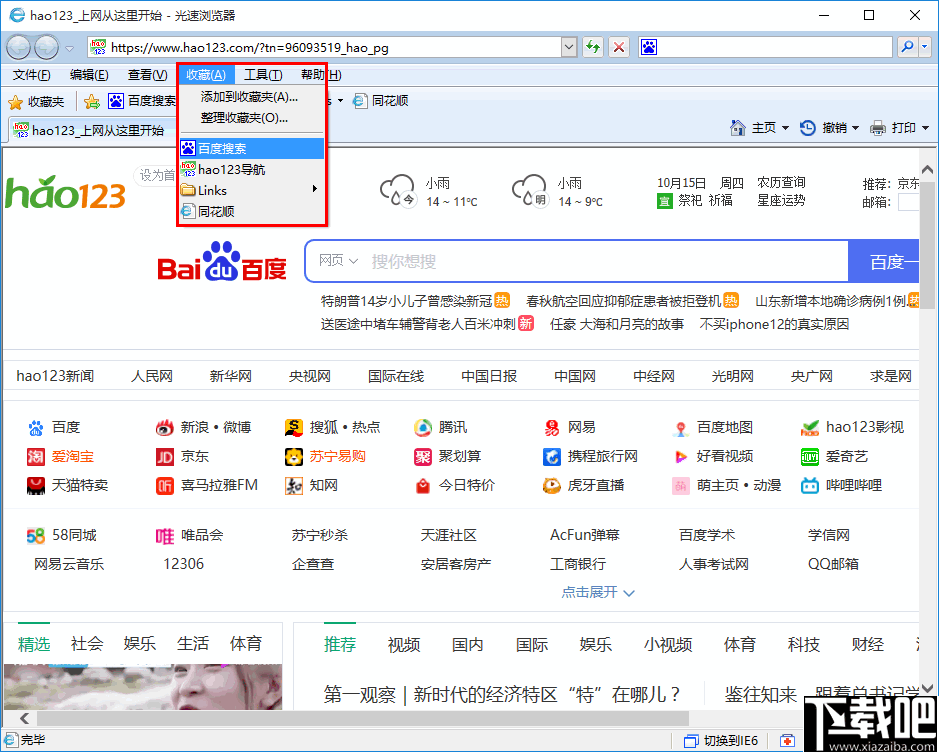The height and width of the screenshot is (752, 939).
Task: Switch to the 社会 news tab
Action: pyautogui.click(x=87, y=644)
